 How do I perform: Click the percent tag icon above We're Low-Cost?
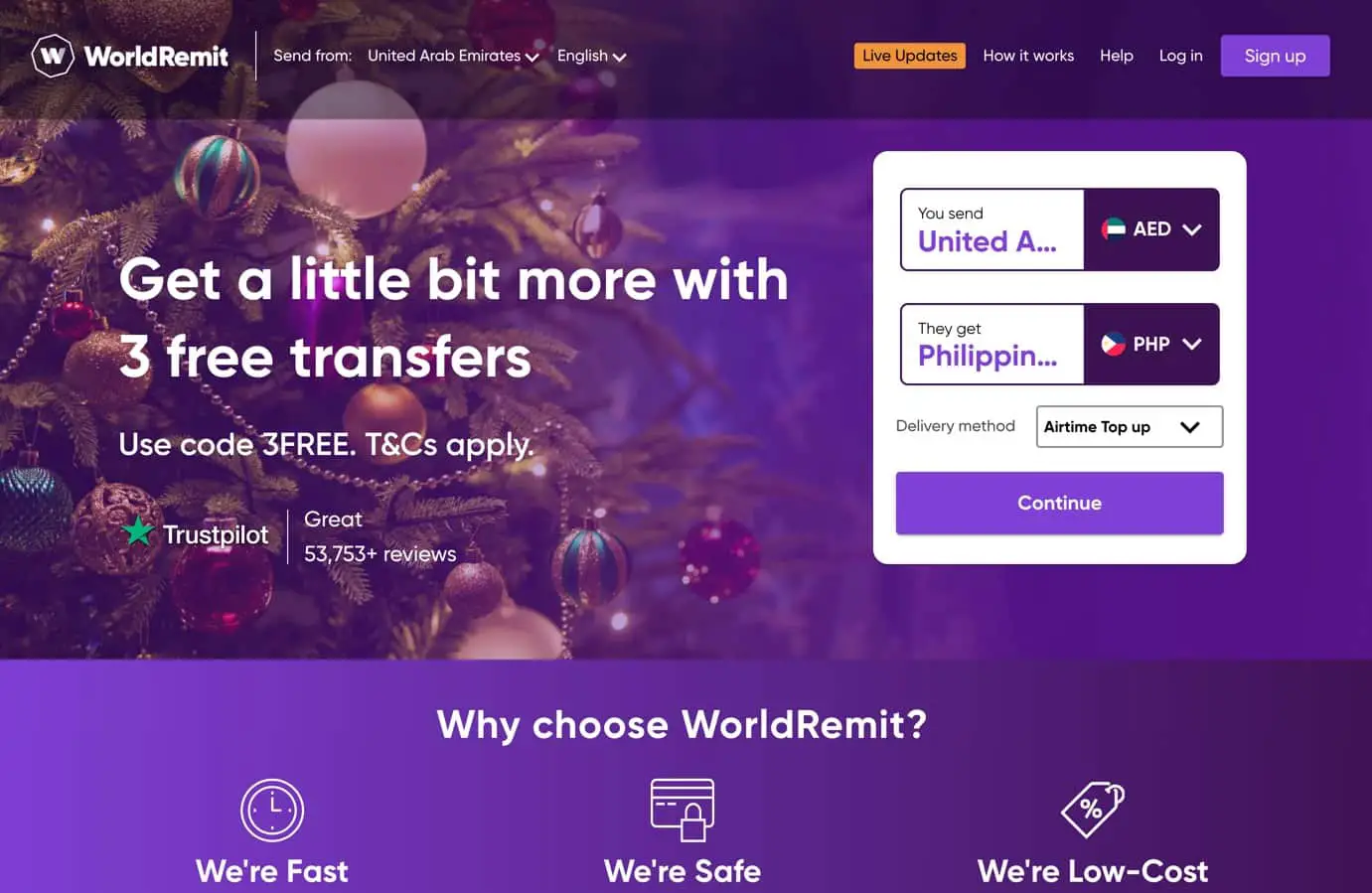tap(1093, 810)
